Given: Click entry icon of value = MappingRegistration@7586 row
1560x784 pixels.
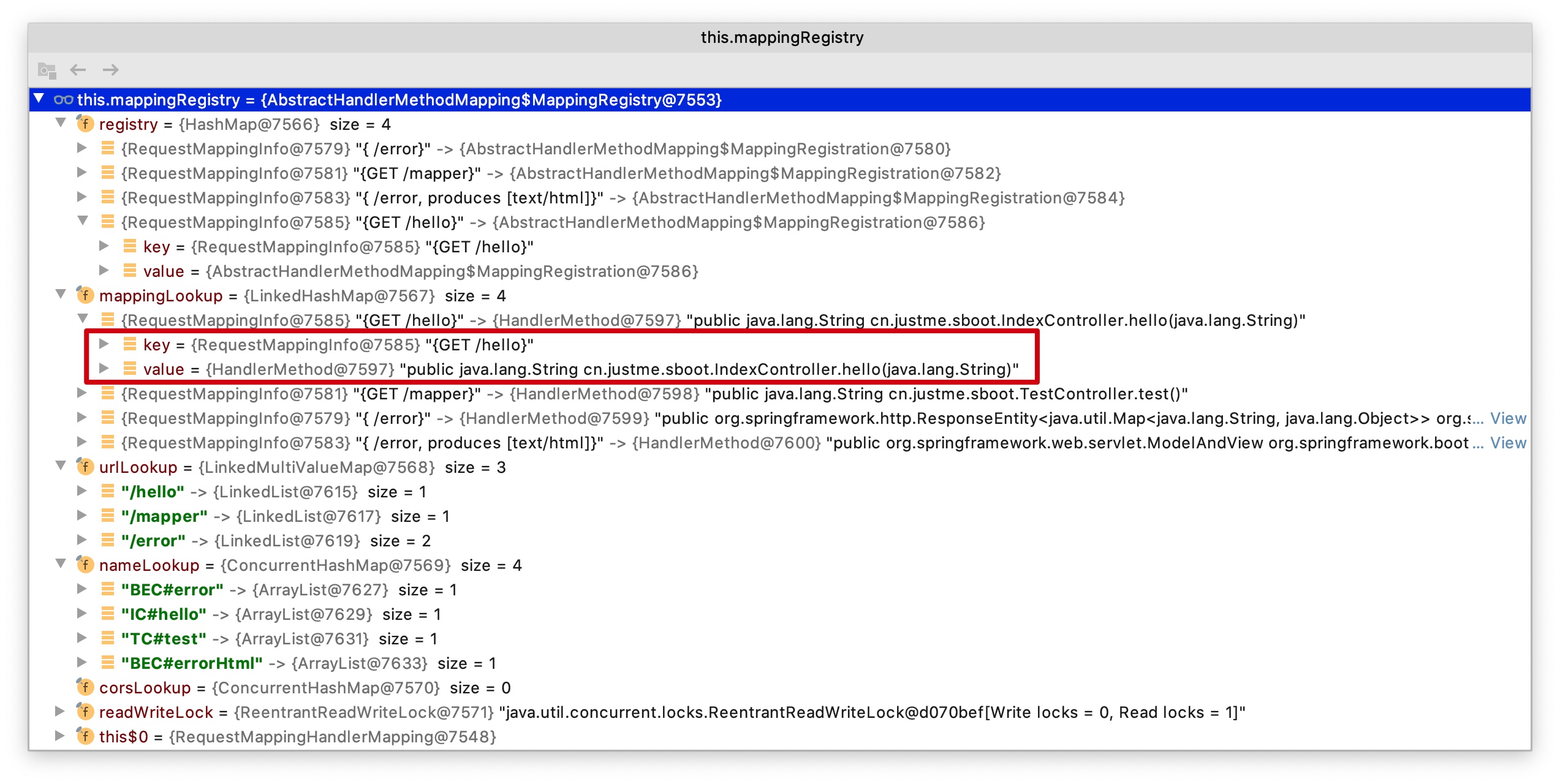Looking at the screenshot, I should click(x=130, y=270).
